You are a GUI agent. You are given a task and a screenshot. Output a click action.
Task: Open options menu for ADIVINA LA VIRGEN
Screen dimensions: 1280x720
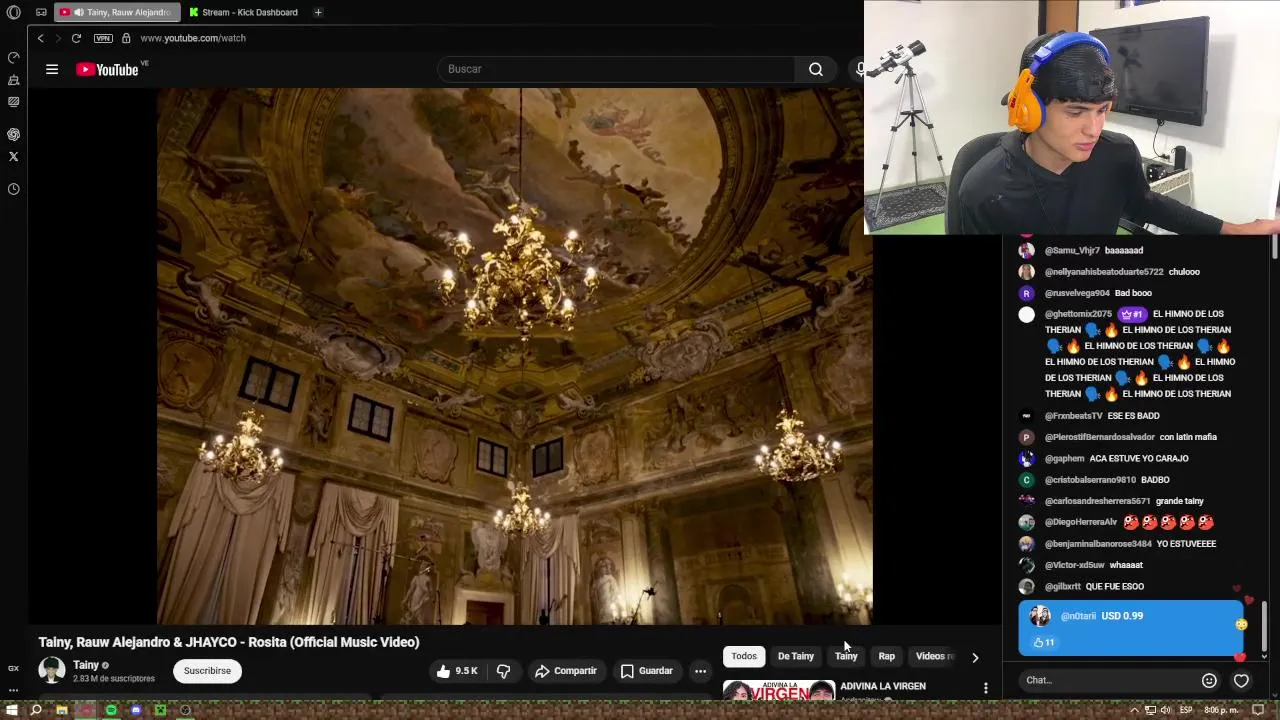tap(986, 688)
